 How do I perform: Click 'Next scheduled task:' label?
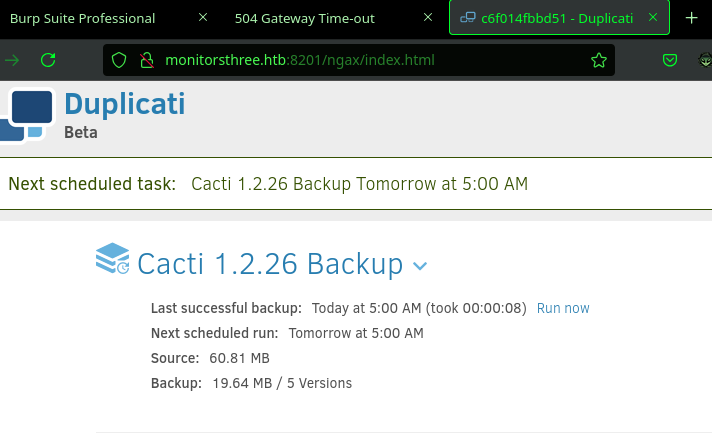(92, 184)
